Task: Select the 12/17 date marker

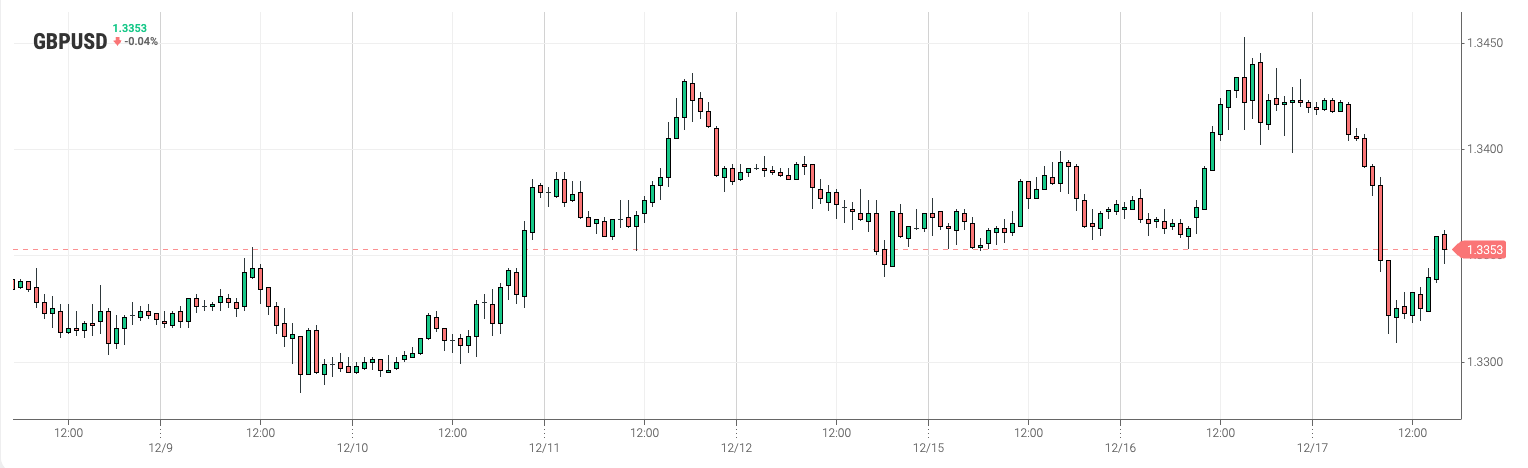Action: (1312, 448)
